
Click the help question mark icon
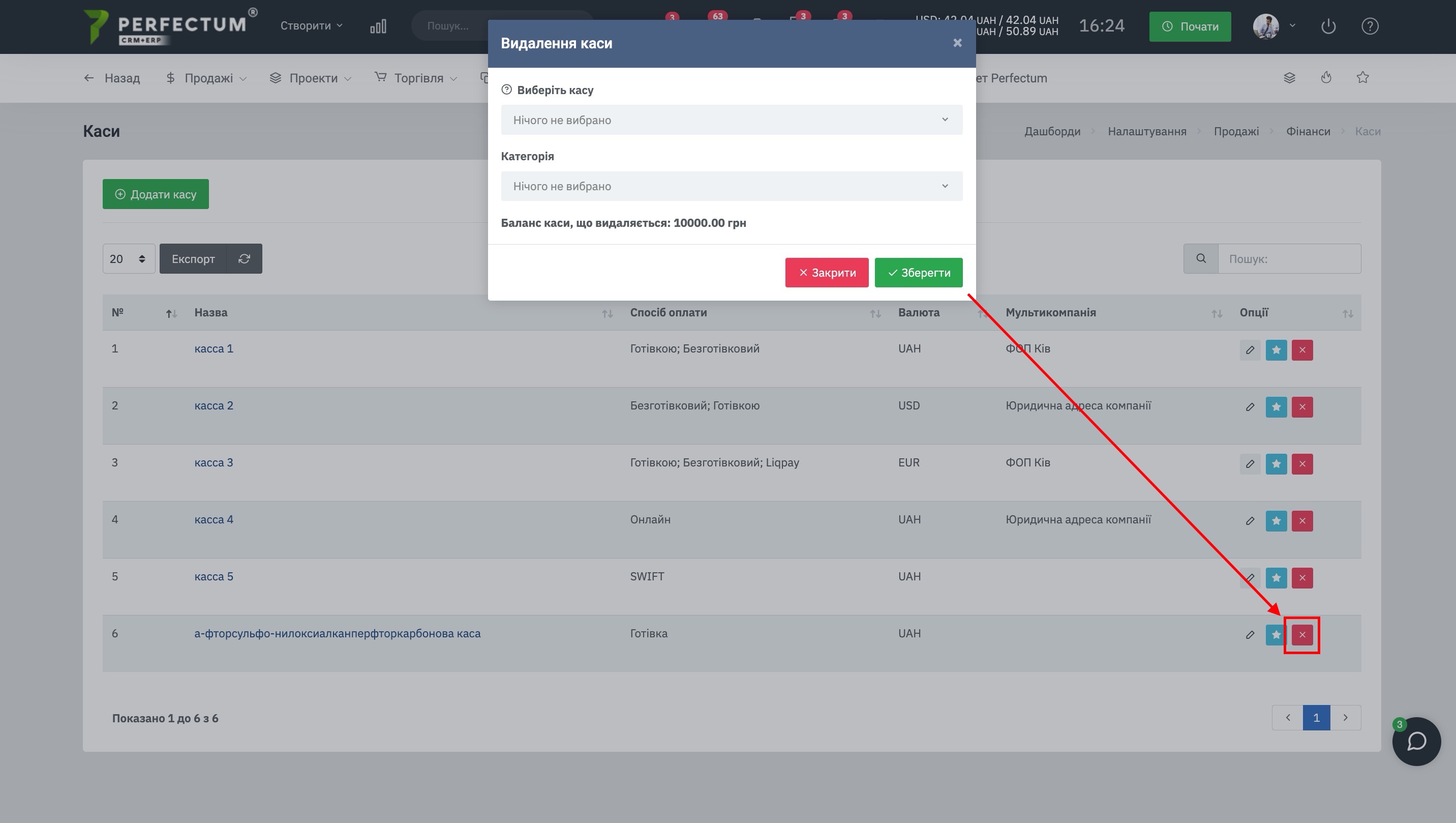click(1370, 26)
